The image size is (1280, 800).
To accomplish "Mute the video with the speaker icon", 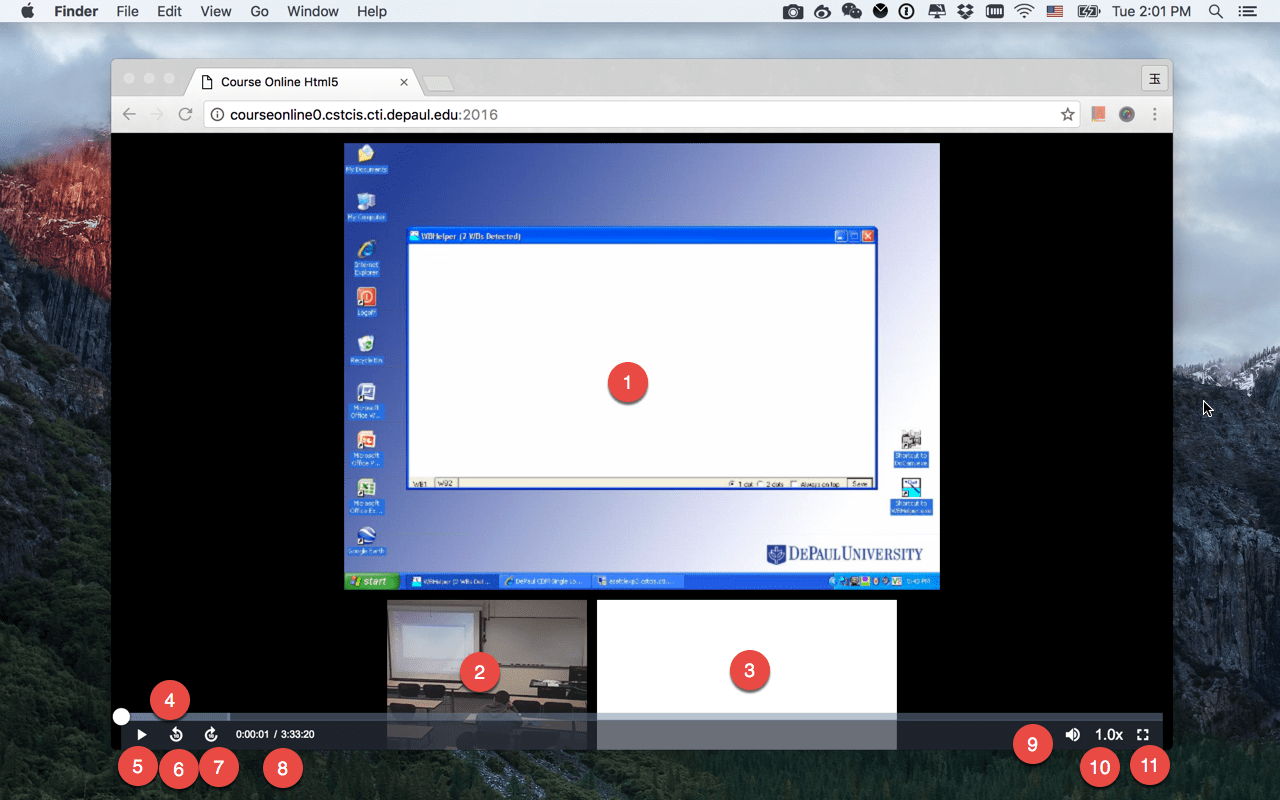I will tap(1073, 734).
